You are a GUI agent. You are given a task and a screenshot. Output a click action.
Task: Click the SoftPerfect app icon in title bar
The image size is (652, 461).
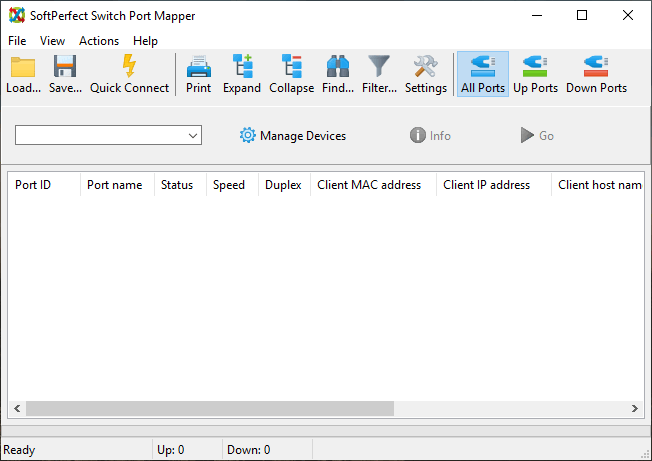point(17,15)
